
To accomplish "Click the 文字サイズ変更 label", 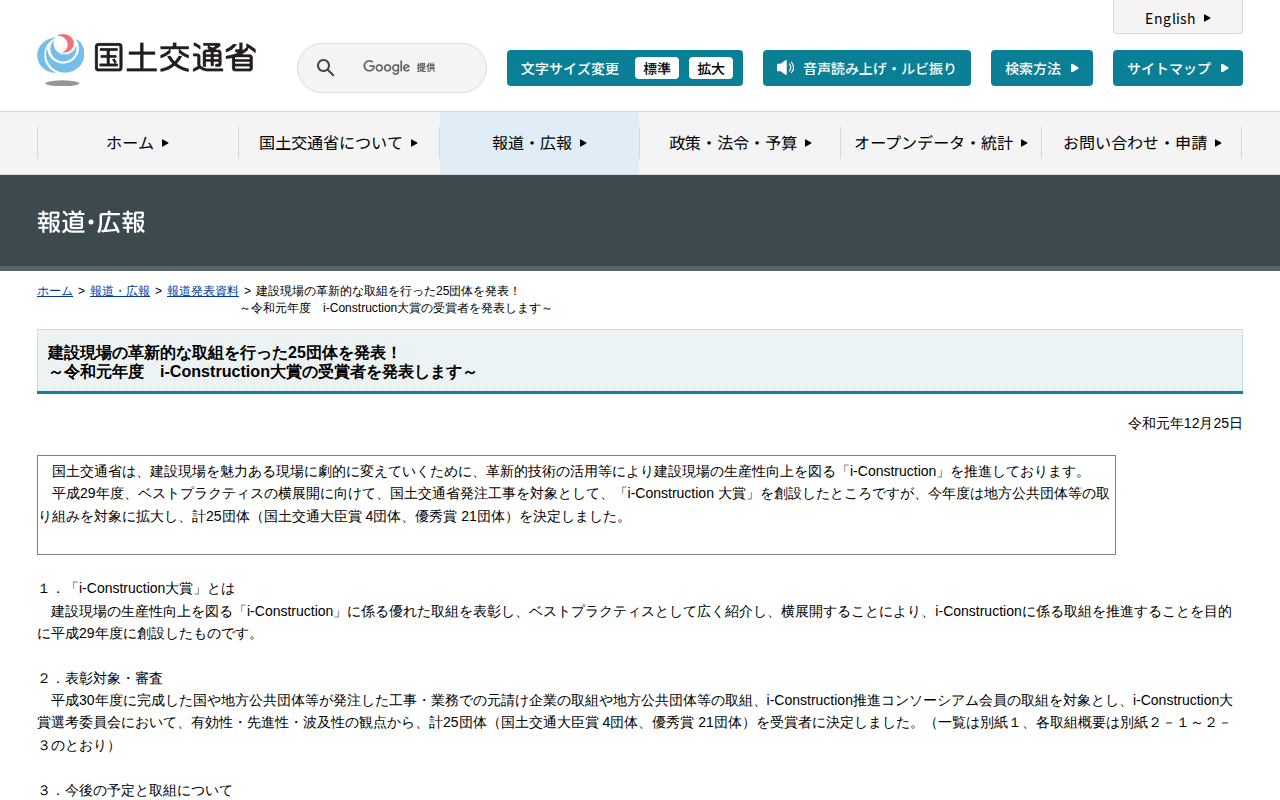I will click(x=570, y=68).
